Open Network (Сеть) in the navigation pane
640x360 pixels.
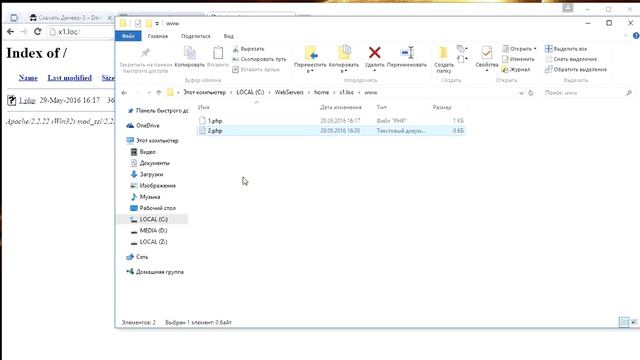pos(137,257)
